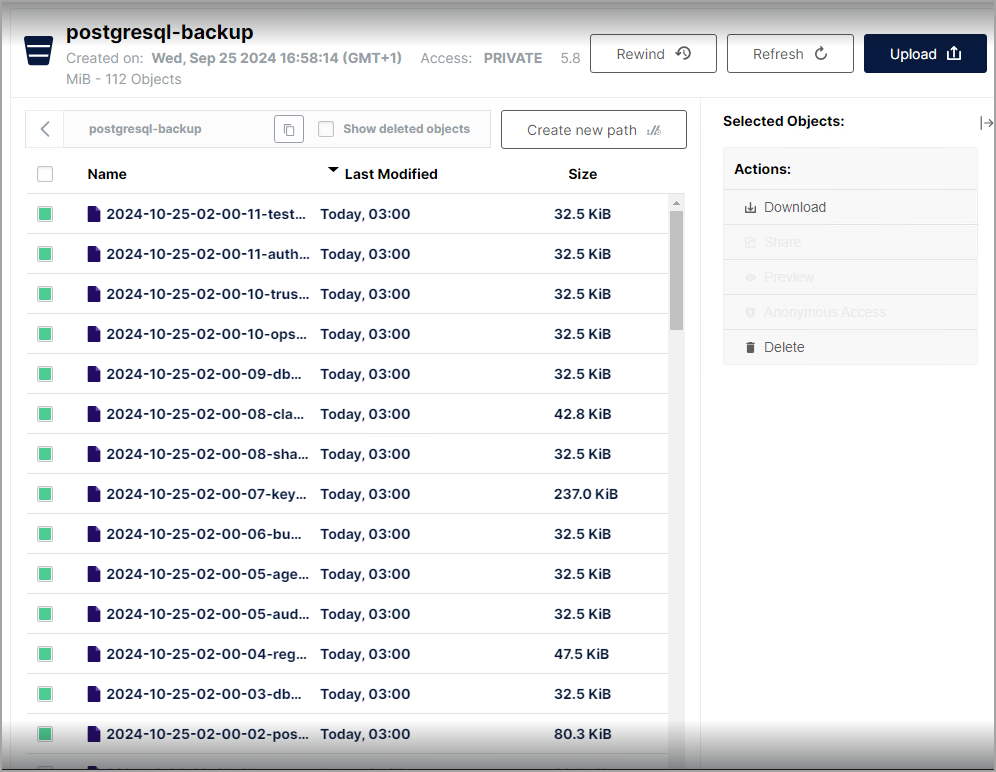
Task: Sort the list by Name column
Action: [107, 174]
